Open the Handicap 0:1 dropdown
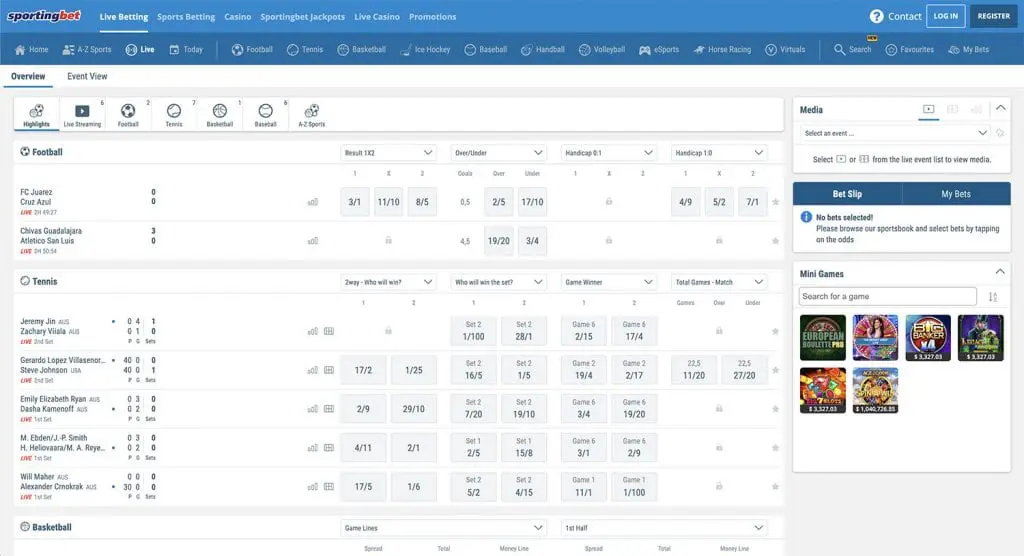Screen dimensions: 1024x556 coord(609,153)
